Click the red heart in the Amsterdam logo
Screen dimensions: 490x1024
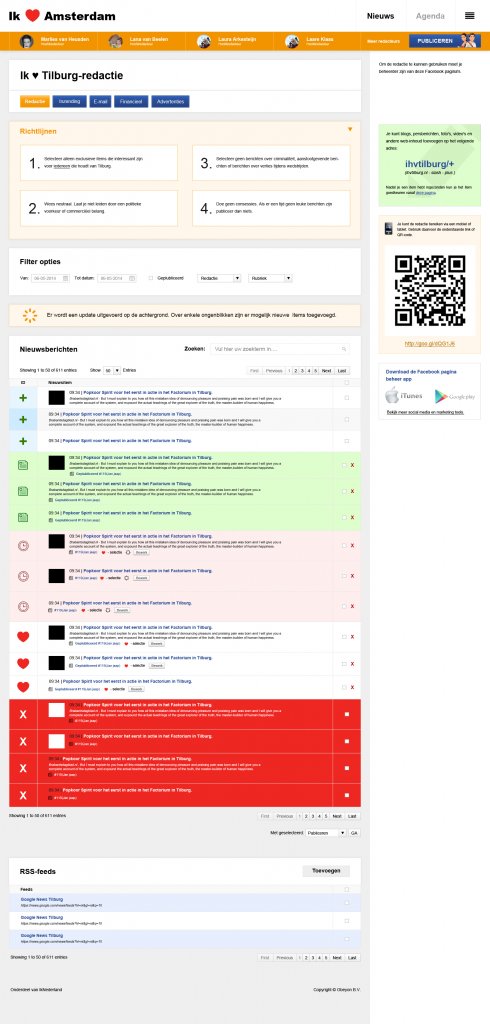pyautogui.click(x=33, y=16)
